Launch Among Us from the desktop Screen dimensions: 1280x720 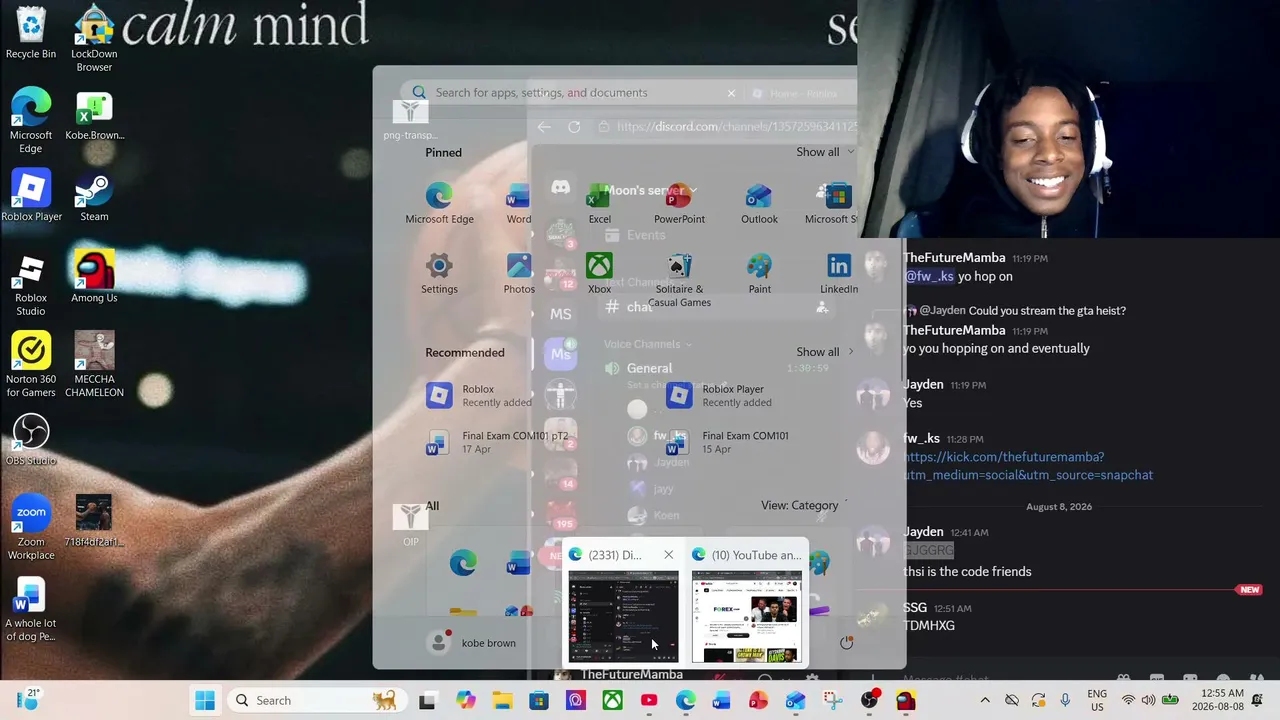coord(94,277)
